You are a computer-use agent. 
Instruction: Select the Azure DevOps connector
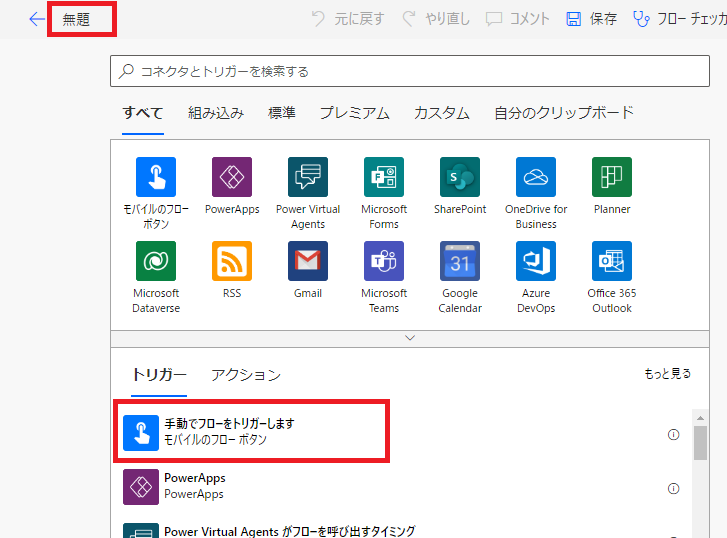point(536,277)
